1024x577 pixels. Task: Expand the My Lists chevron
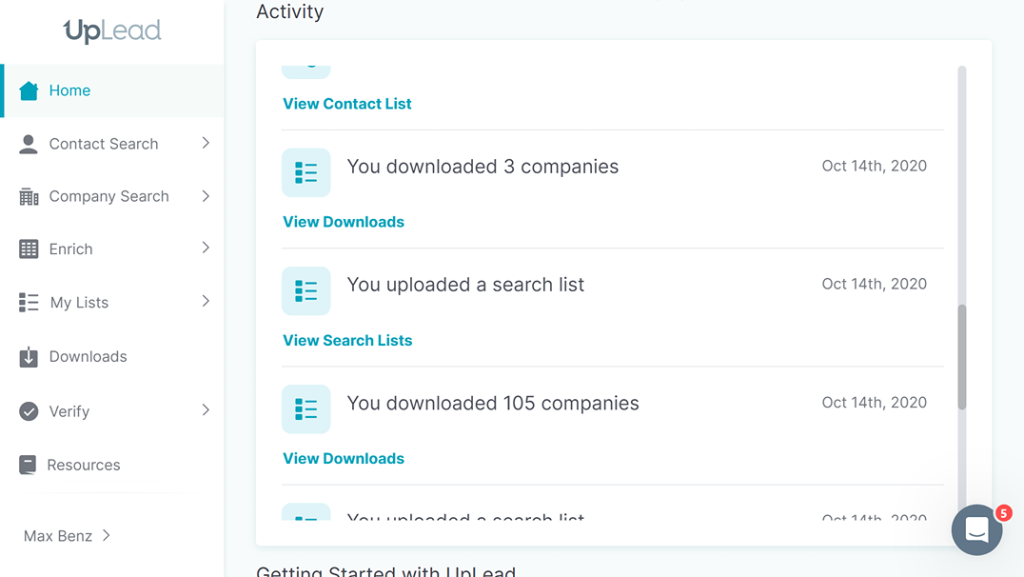(x=205, y=301)
